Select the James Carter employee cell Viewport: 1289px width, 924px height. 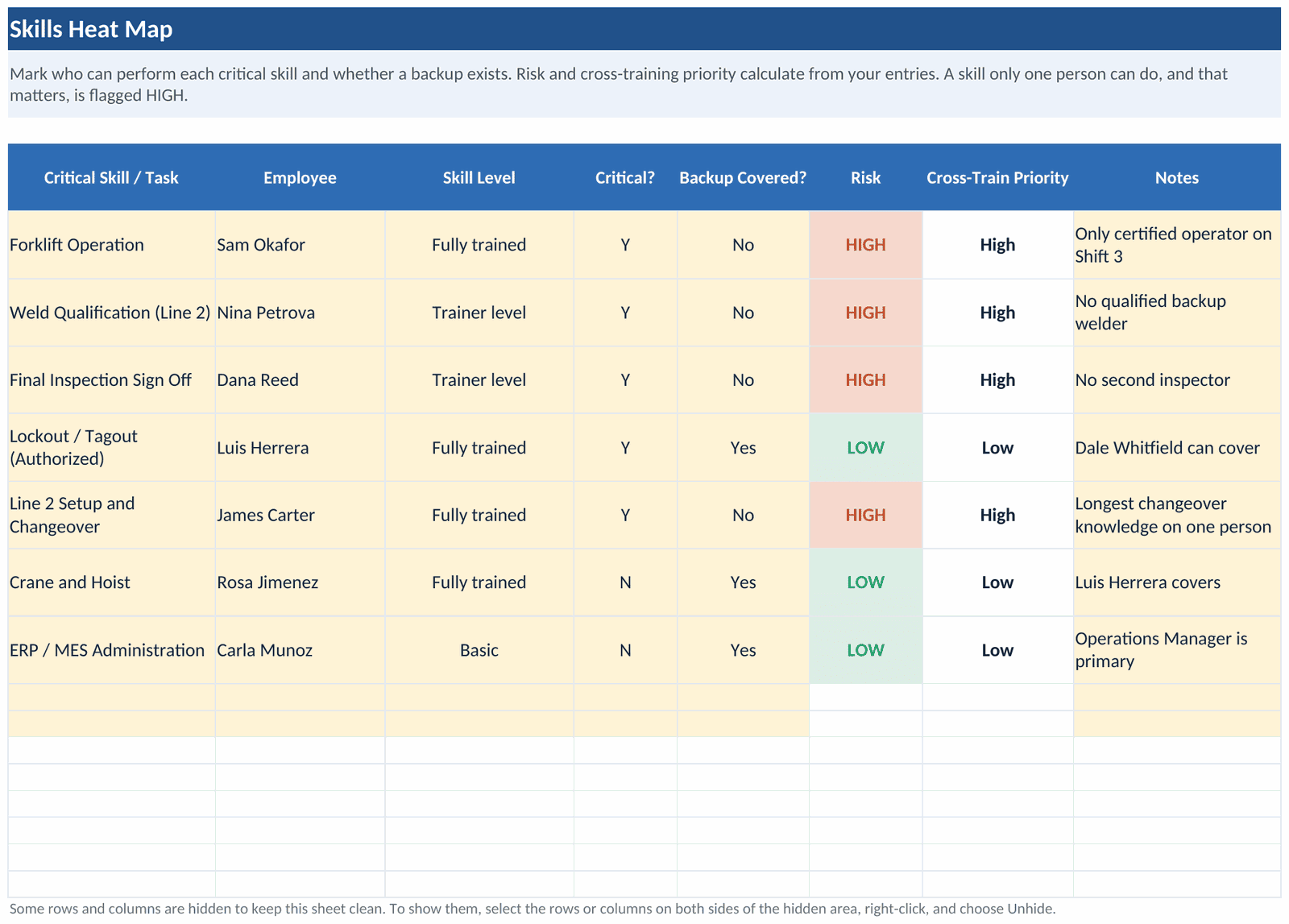(300, 515)
